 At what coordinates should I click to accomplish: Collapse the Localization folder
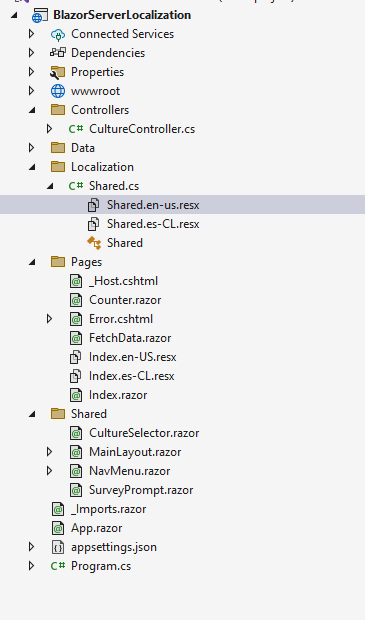[x=32, y=168]
